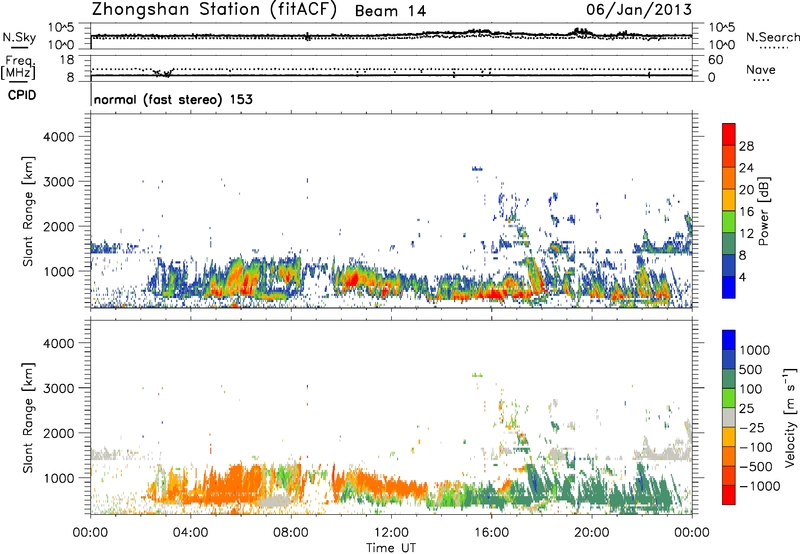This screenshot has width=800, height=554.
Task: Click the '4000' tick on the power panel
Action: coord(58,137)
